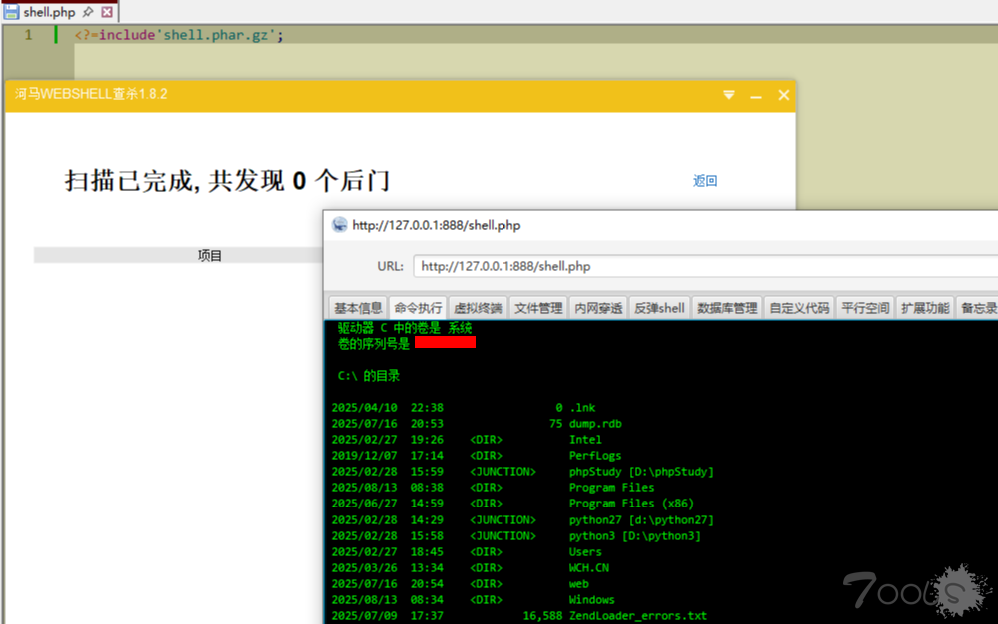Viewport: 998px width, 624px height.
Task: Switch to the 命令执行 tab
Action: (418, 308)
